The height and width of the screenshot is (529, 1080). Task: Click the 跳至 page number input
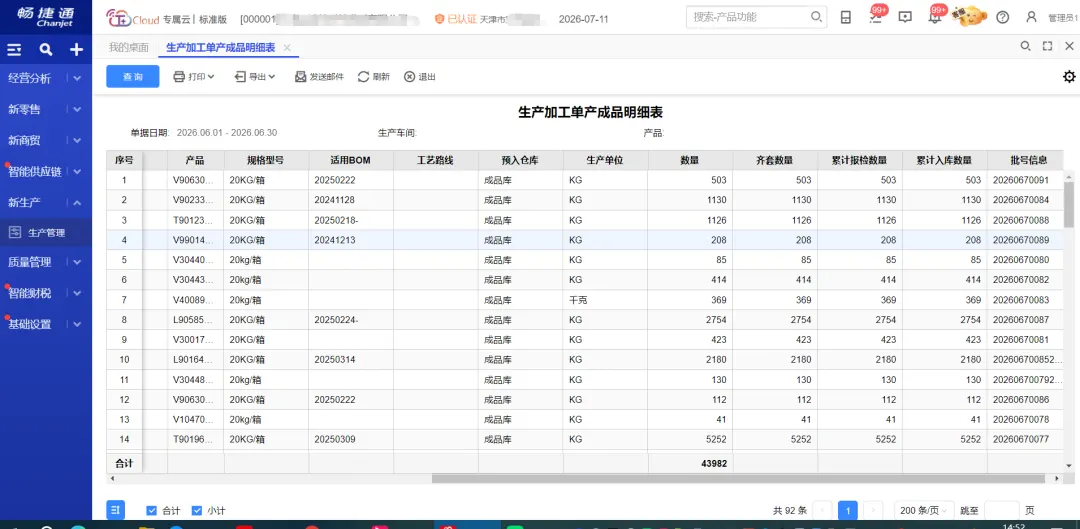tap(1001, 510)
